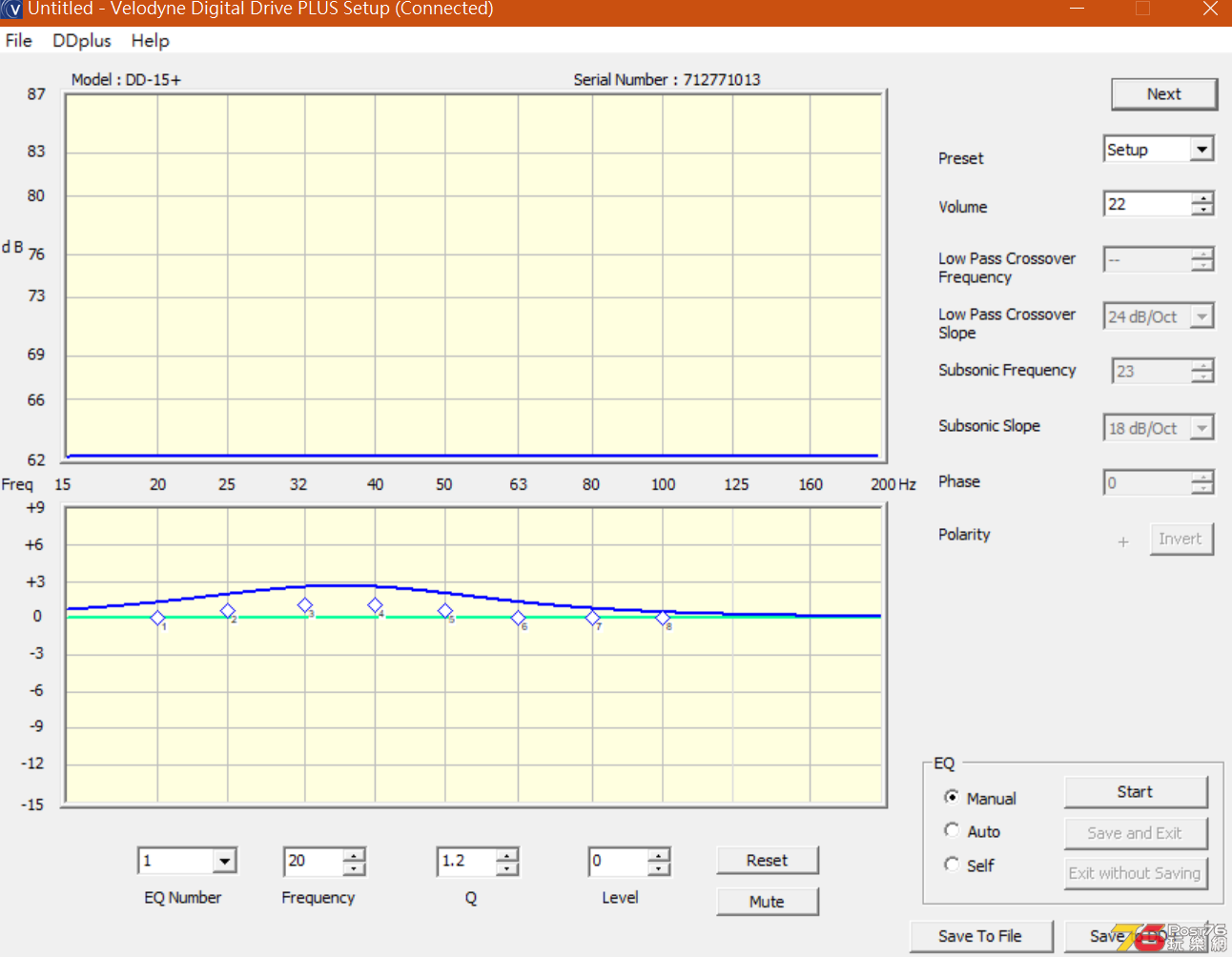
Task: Click the Reset button
Action: [x=767, y=861]
